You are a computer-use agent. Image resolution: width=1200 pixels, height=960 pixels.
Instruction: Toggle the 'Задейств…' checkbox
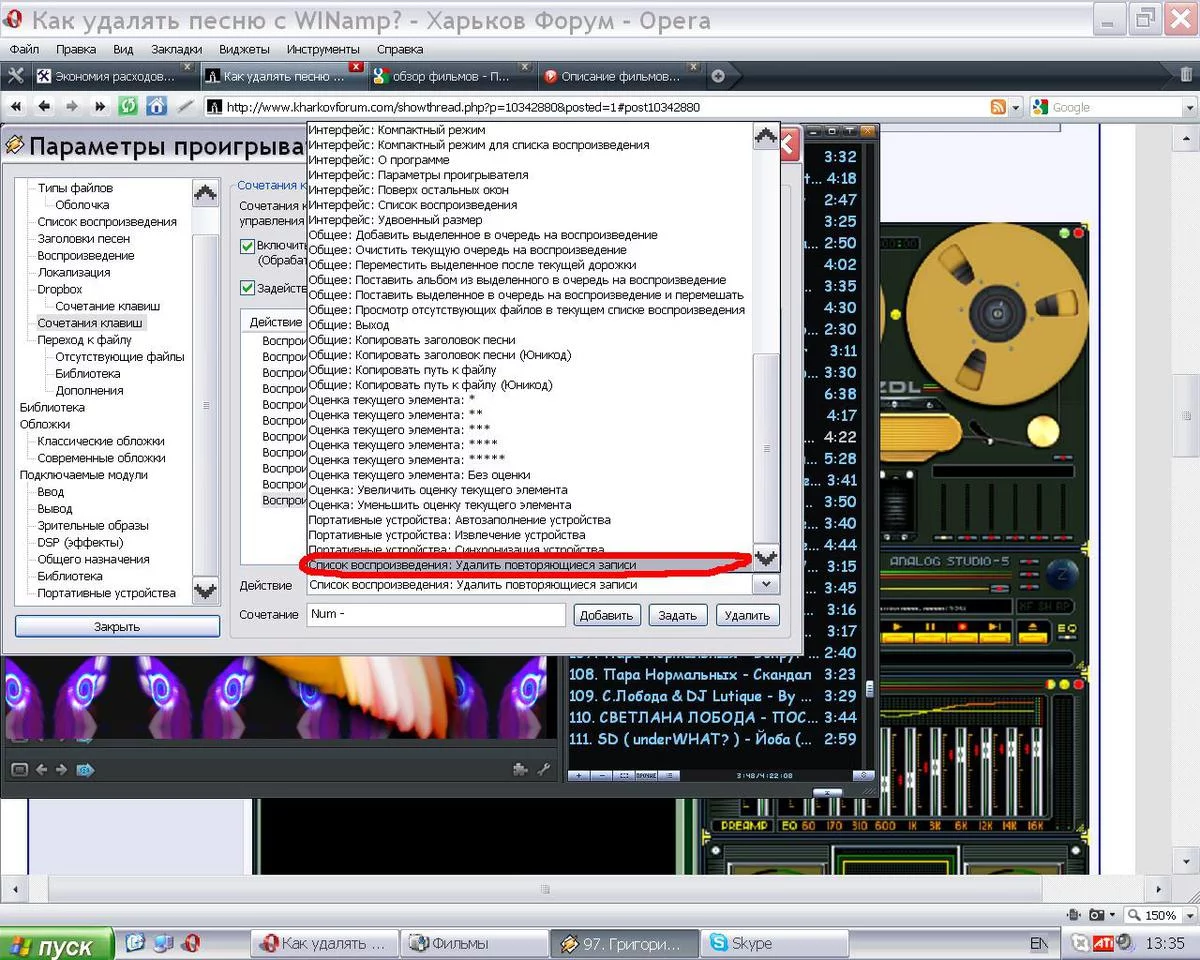coord(247,288)
